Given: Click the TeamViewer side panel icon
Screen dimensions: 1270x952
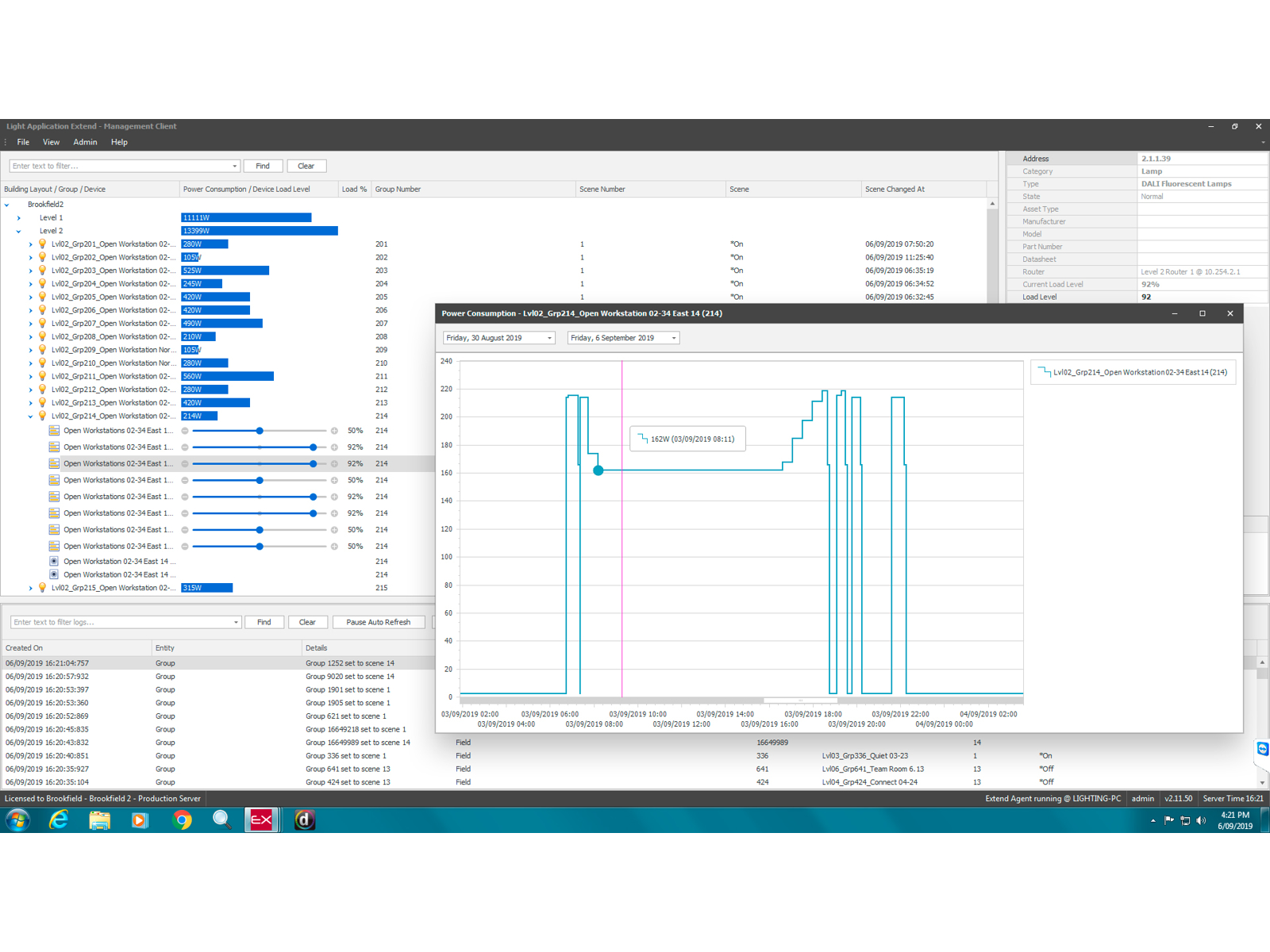Looking at the screenshot, I should (x=1262, y=749).
